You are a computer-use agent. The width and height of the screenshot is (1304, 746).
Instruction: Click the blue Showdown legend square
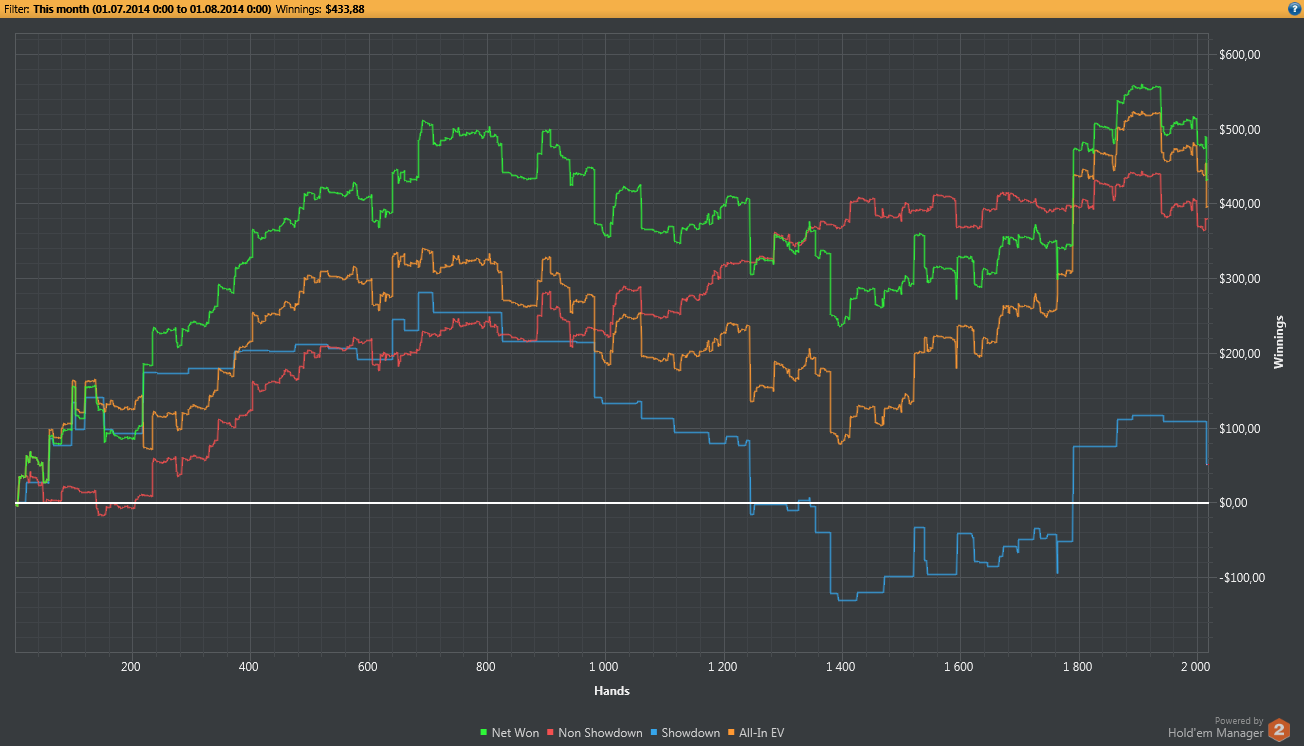[x=654, y=733]
